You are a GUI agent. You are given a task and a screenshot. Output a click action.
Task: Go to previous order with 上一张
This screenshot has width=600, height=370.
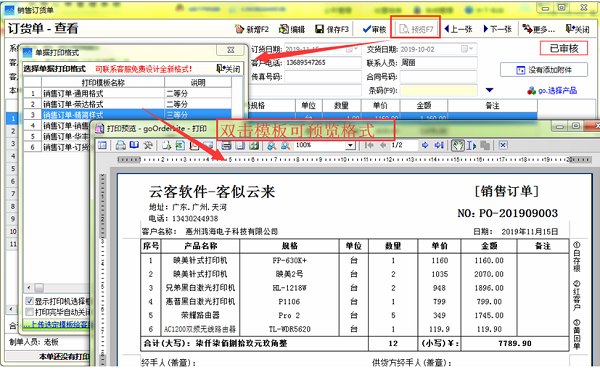point(458,29)
